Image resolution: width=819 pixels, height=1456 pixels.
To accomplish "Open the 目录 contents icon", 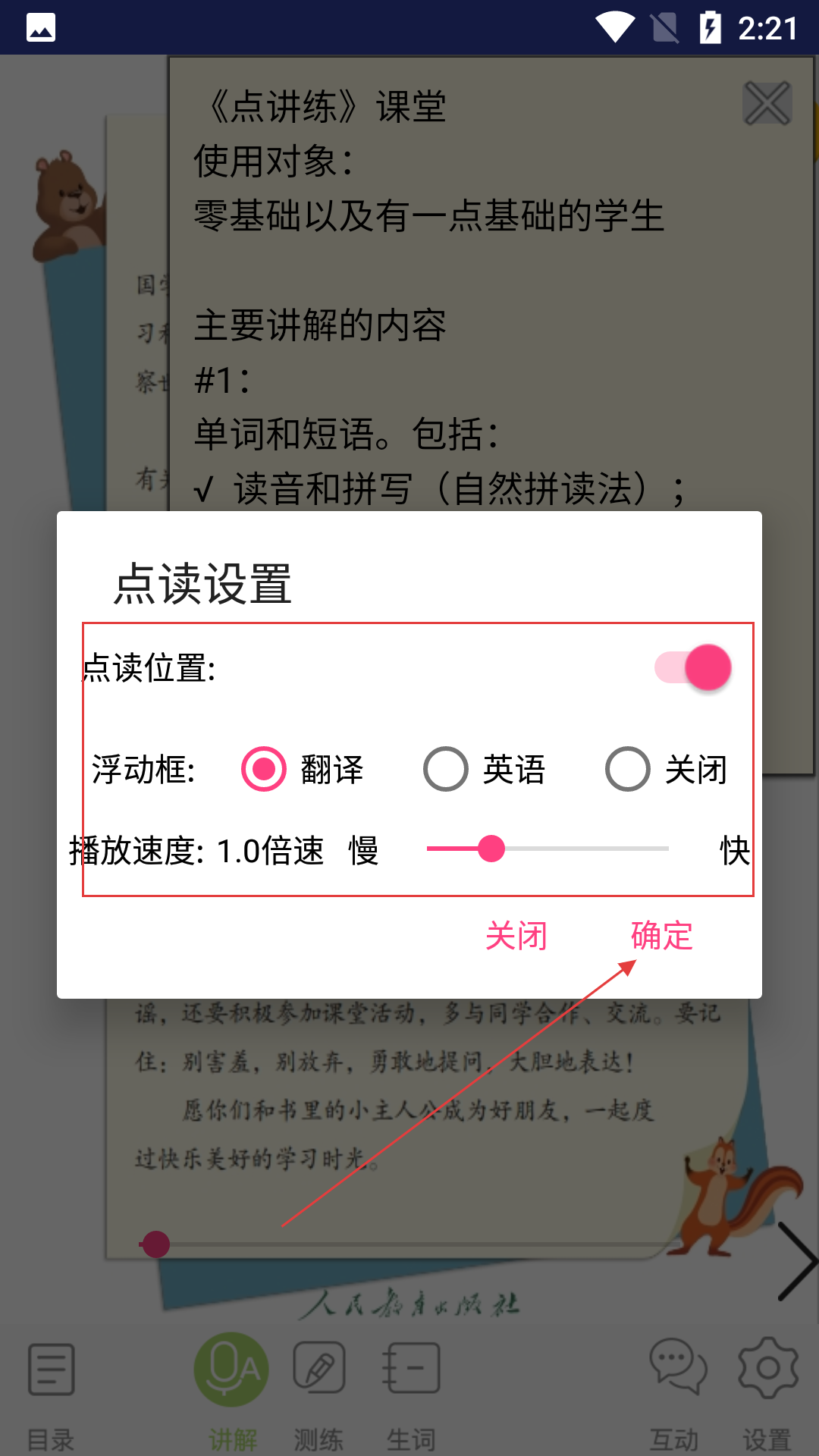I will point(51,1370).
